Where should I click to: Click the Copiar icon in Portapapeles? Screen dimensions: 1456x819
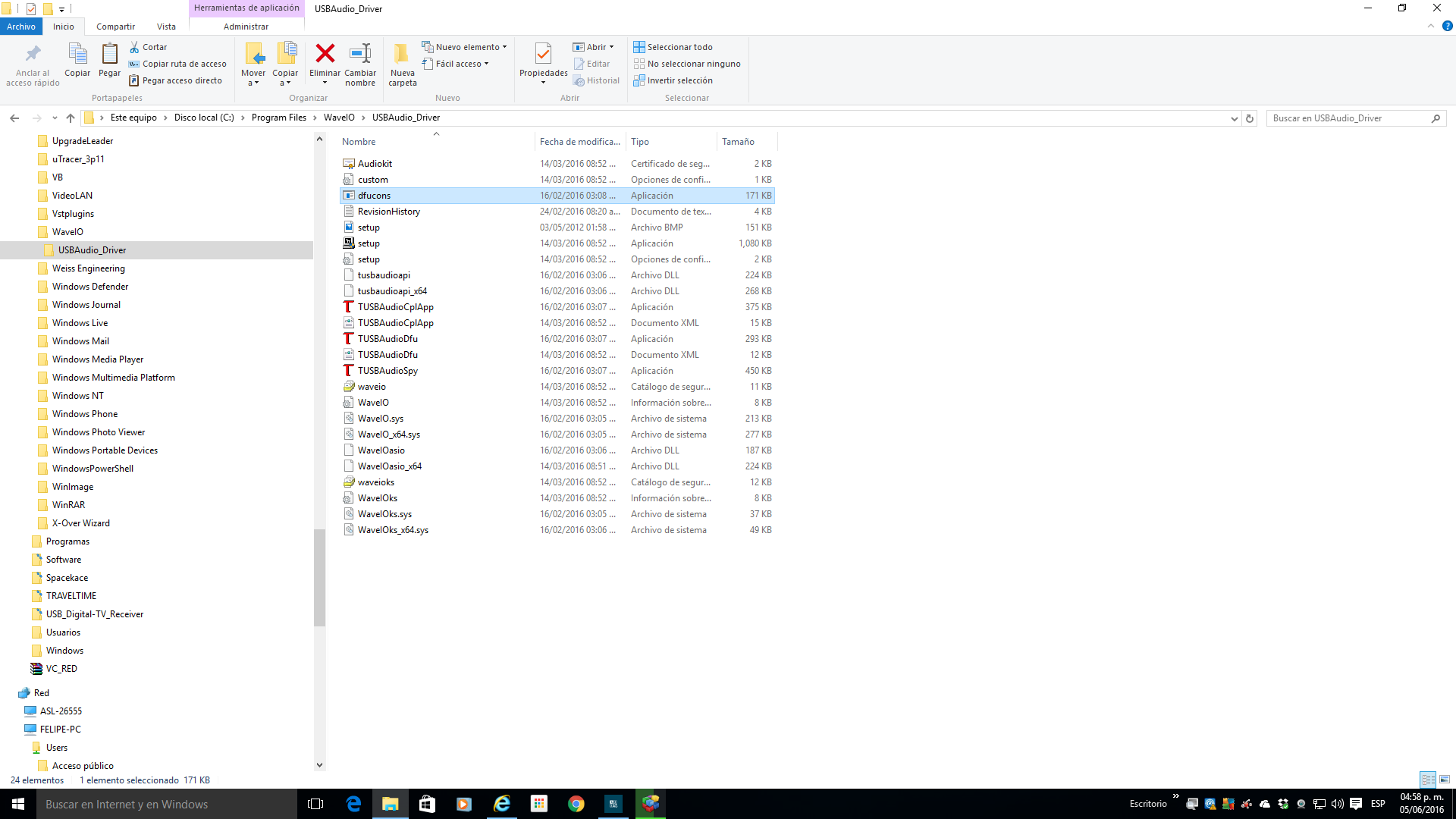pos(77,54)
